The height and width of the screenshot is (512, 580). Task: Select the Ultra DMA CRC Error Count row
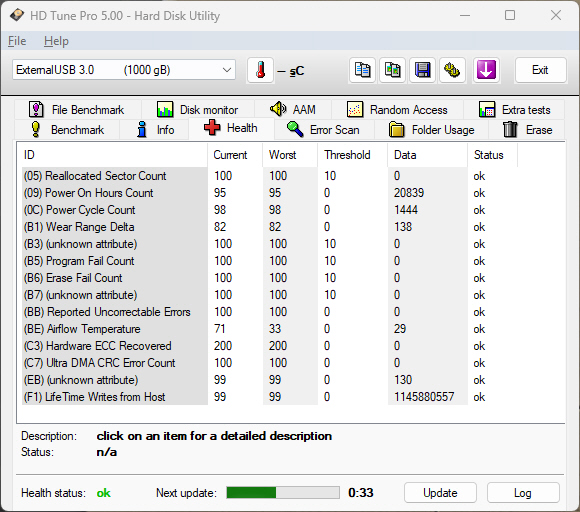(270, 363)
